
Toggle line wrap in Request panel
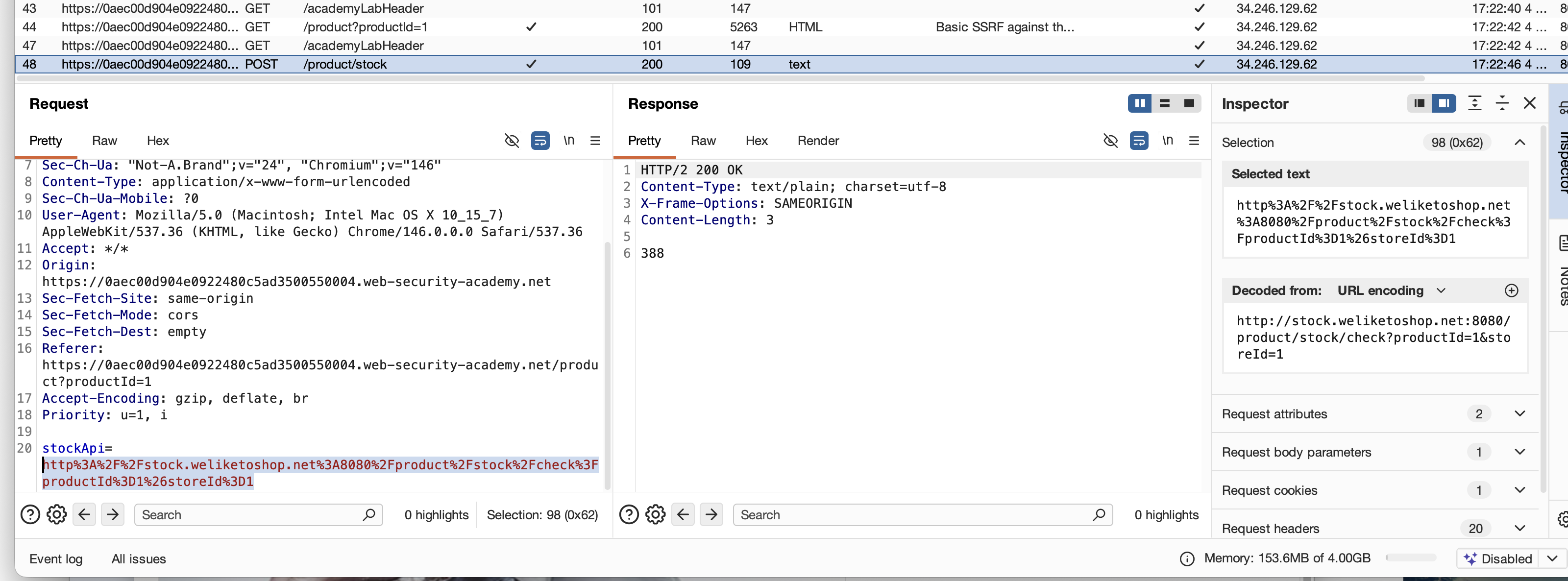pyautogui.click(x=540, y=141)
